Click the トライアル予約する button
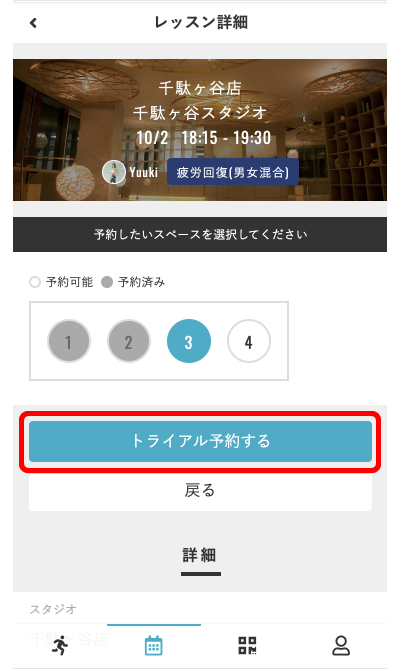 (x=200, y=441)
